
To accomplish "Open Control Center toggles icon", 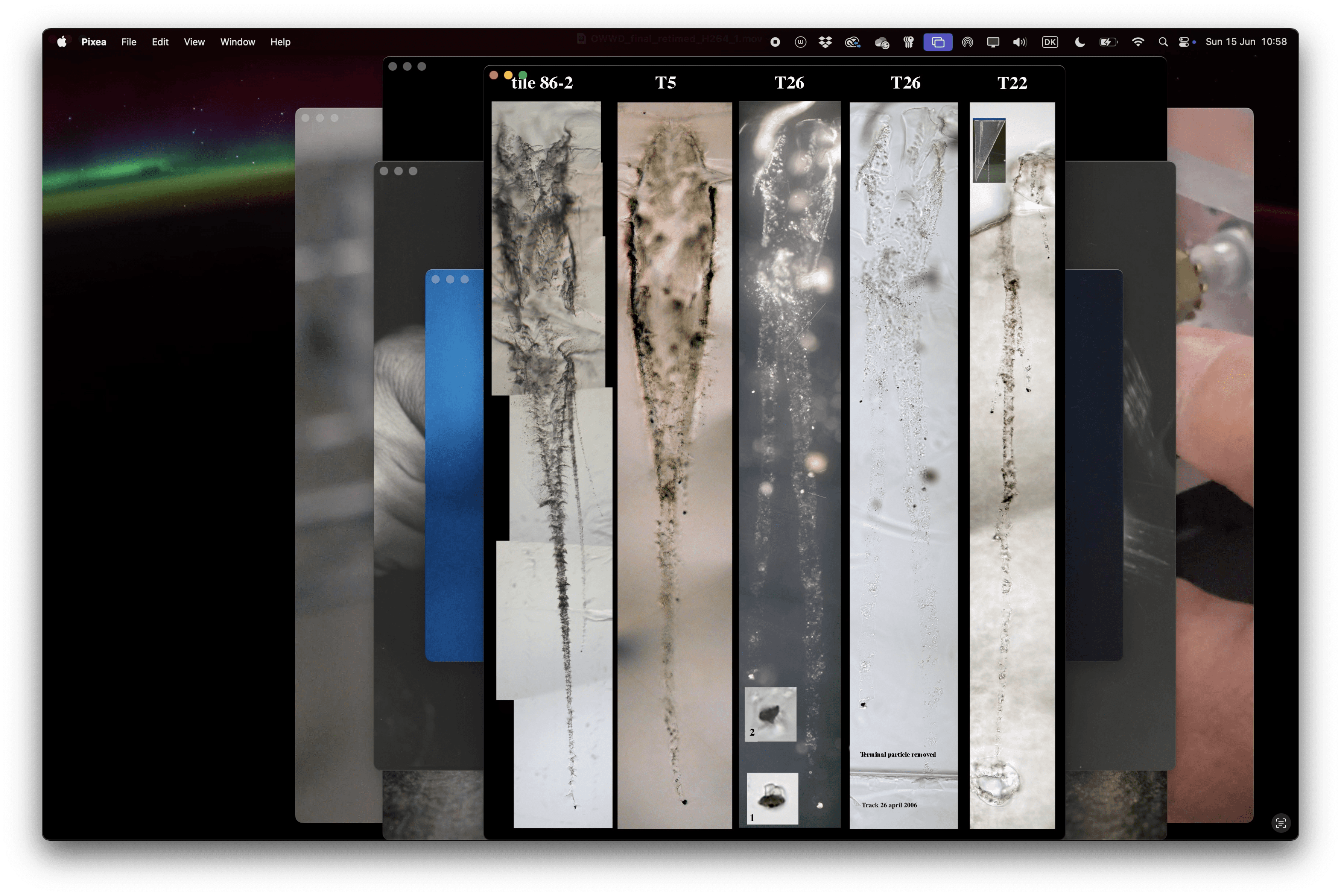I will pos(1184,42).
